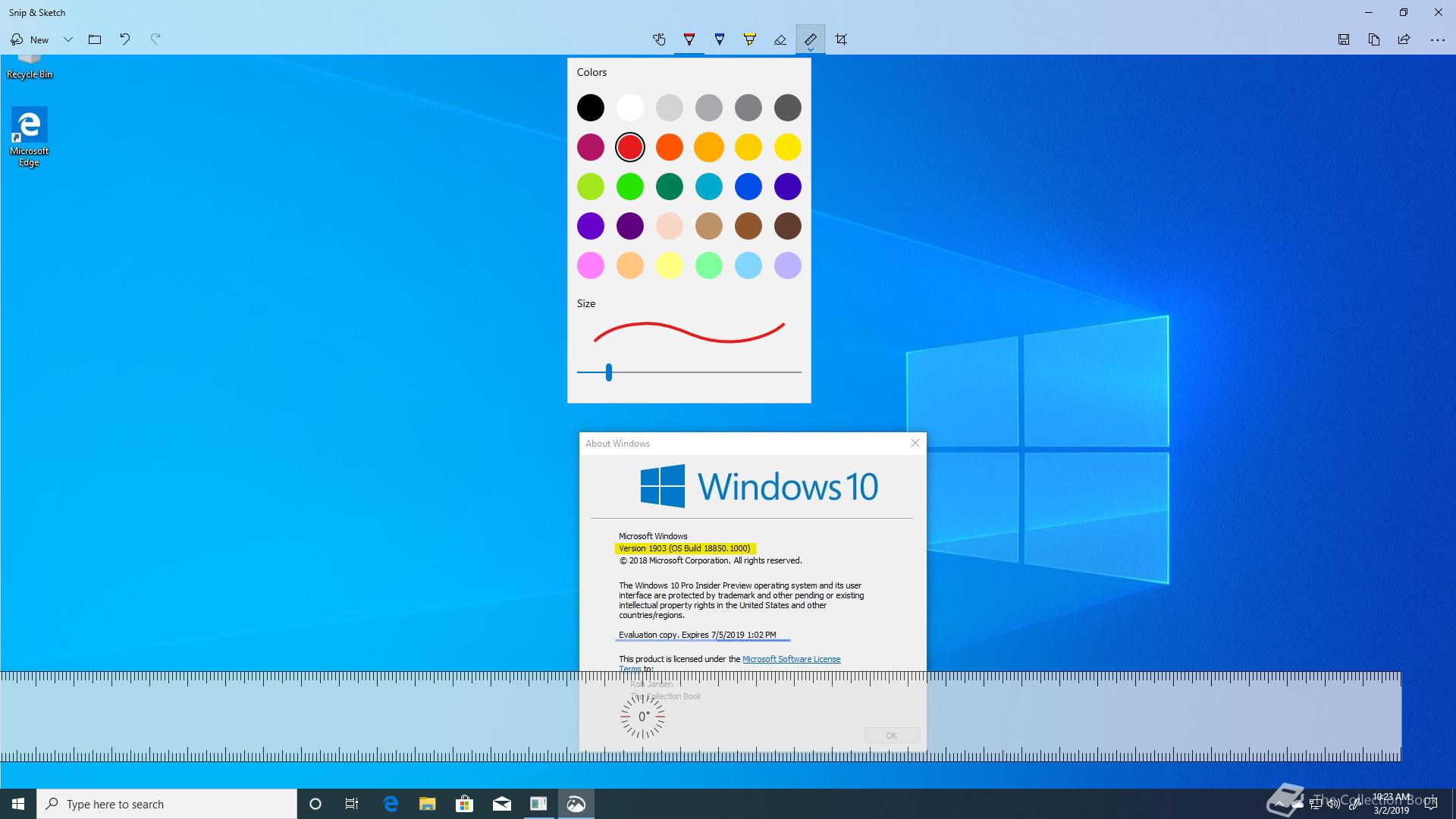The image size is (1456, 819).
Task: Click the Evaluation copy expiry text
Action: click(698, 635)
